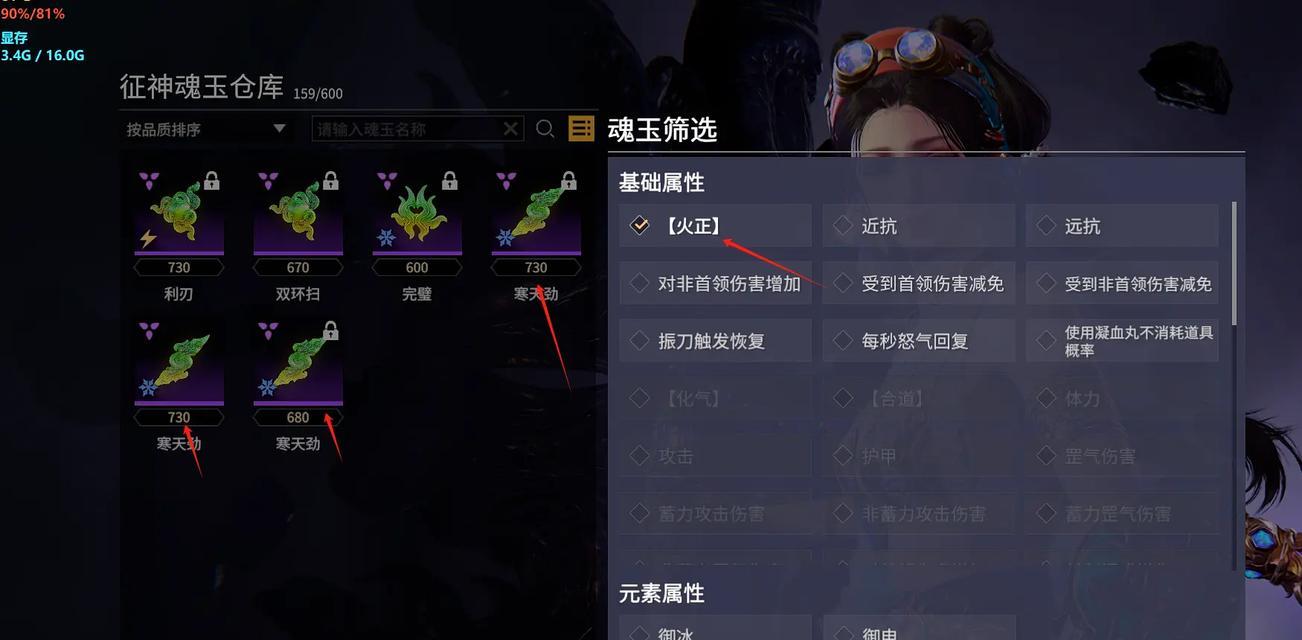The width and height of the screenshot is (1302, 640).
Task: Open the 按品质排序 sort dropdown
Action: coord(205,129)
